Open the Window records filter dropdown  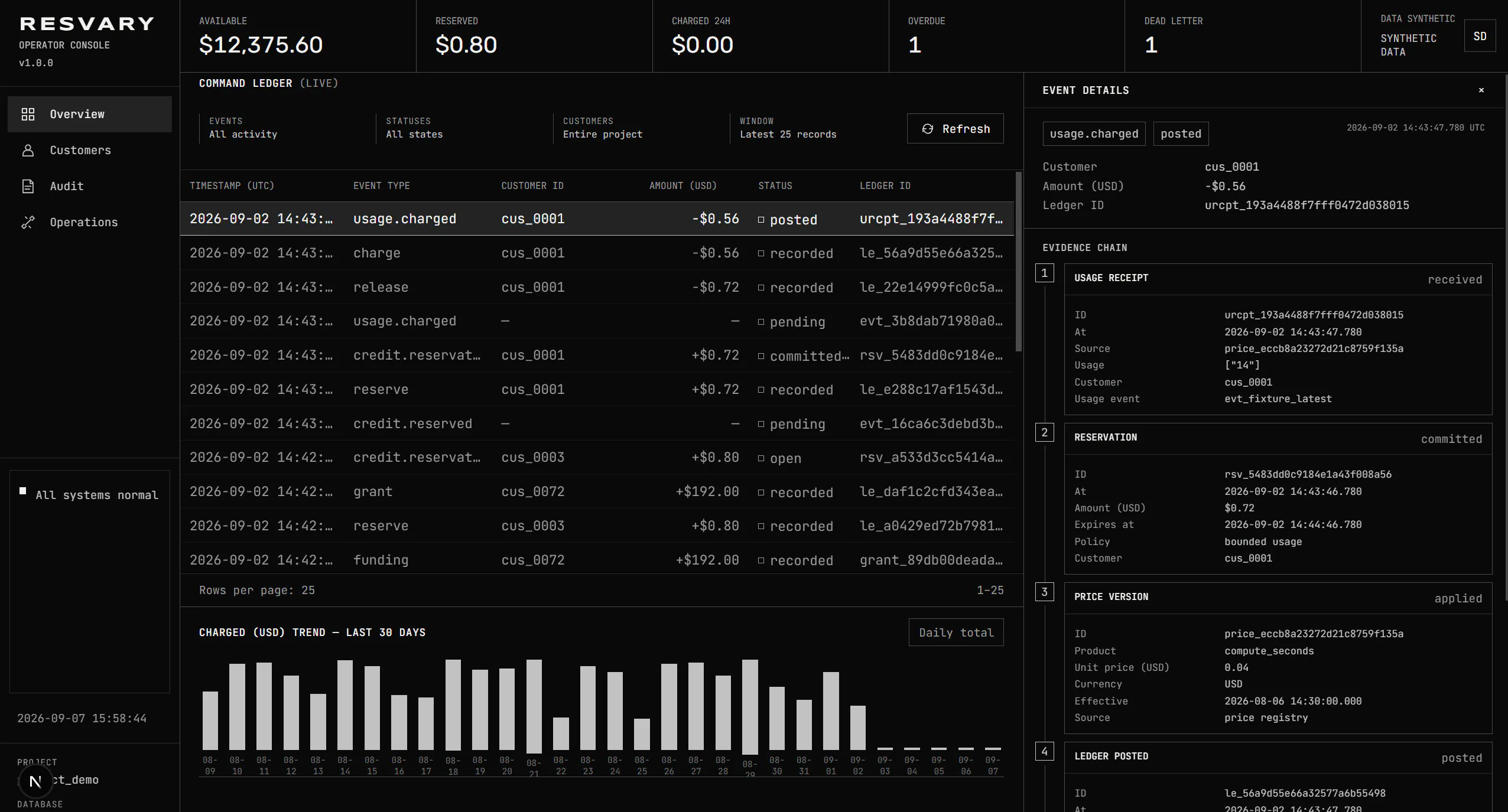click(x=813, y=128)
